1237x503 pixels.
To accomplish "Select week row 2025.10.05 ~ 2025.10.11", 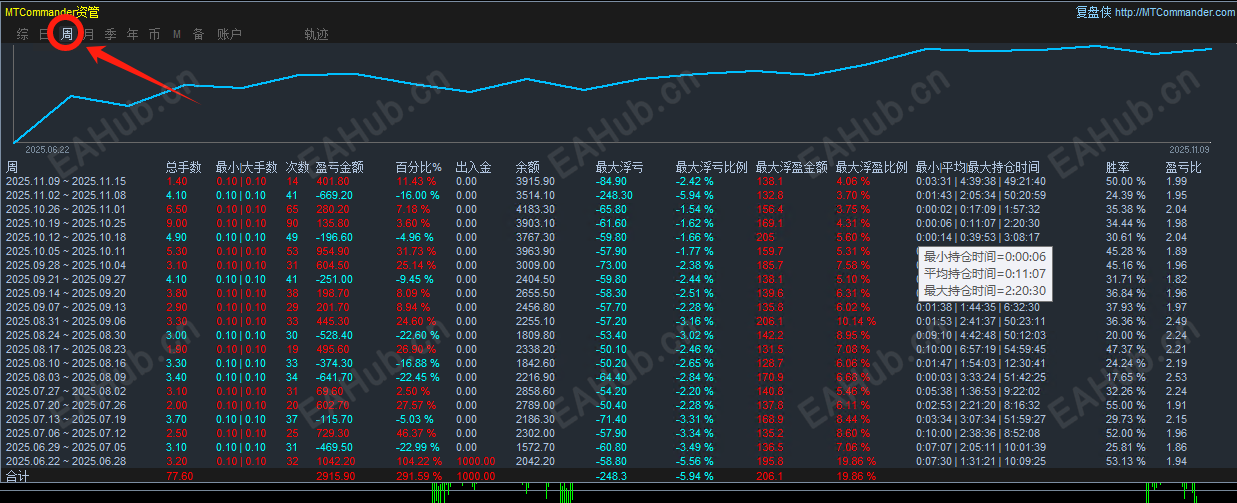I will [x=618, y=250].
